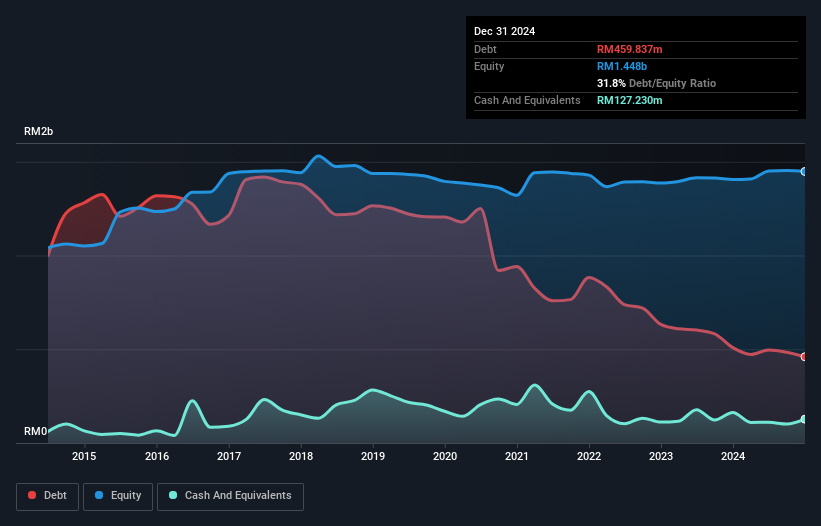Click the 2019 x-axis label
Image resolution: width=821 pixels, height=526 pixels.
373,456
